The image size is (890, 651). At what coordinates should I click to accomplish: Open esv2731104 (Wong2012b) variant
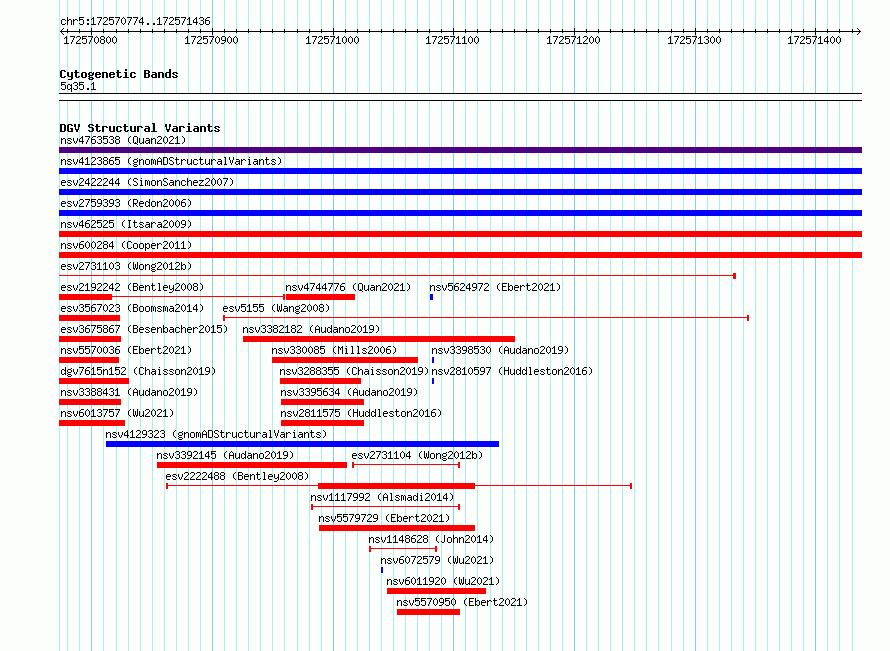click(x=417, y=455)
